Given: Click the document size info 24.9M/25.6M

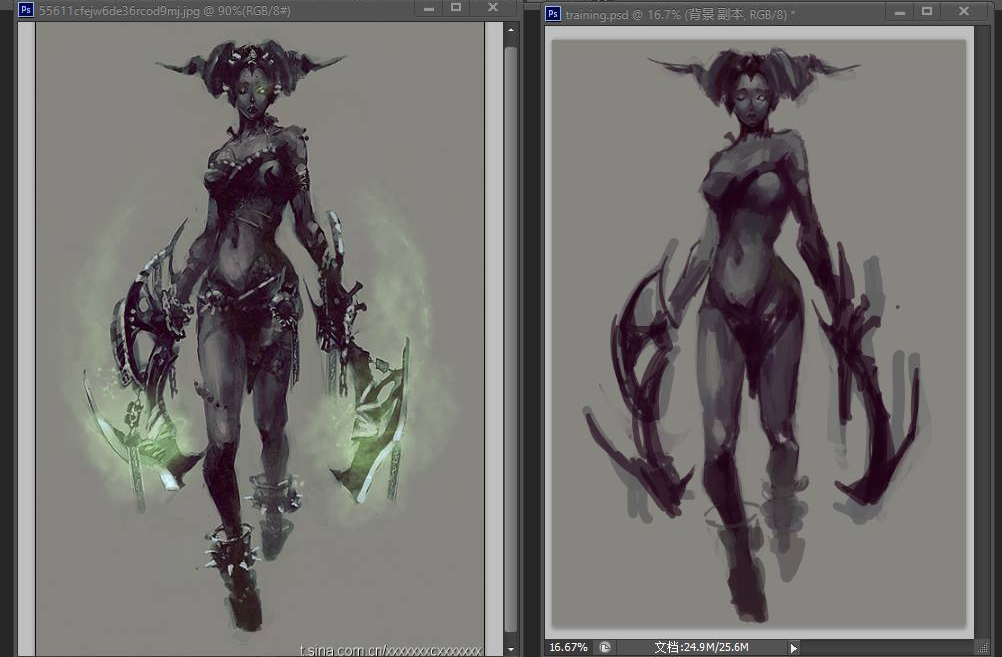Looking at the screenshot, I should (x=702, y=647).
